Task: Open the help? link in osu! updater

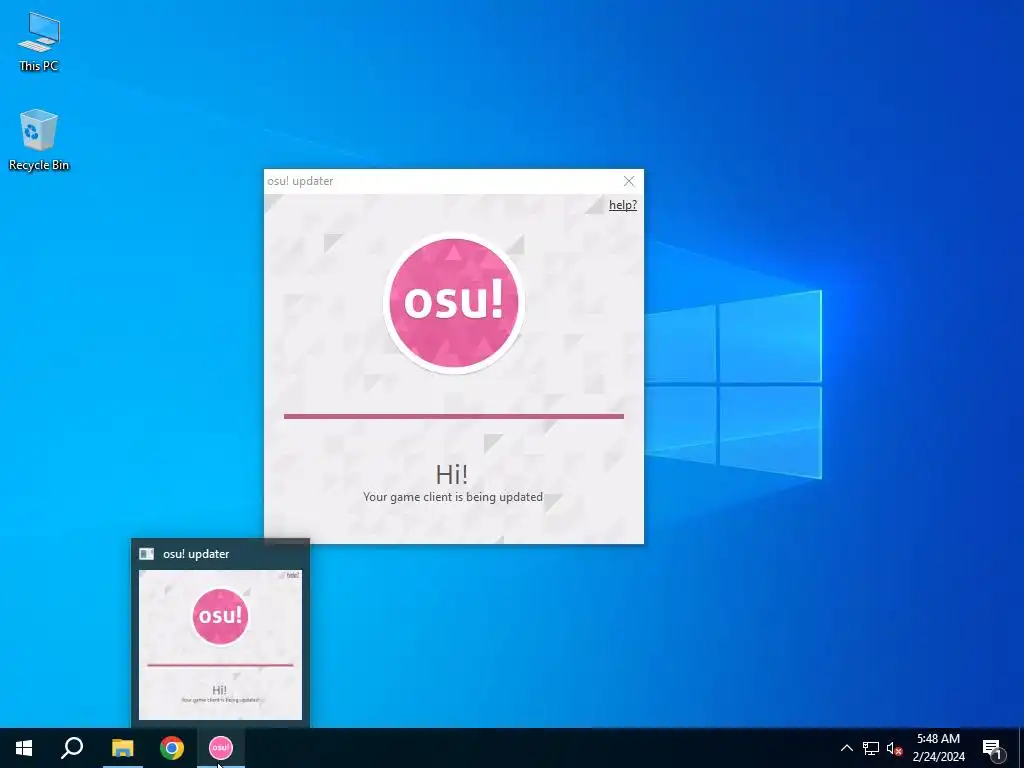Action: point(622,205)
